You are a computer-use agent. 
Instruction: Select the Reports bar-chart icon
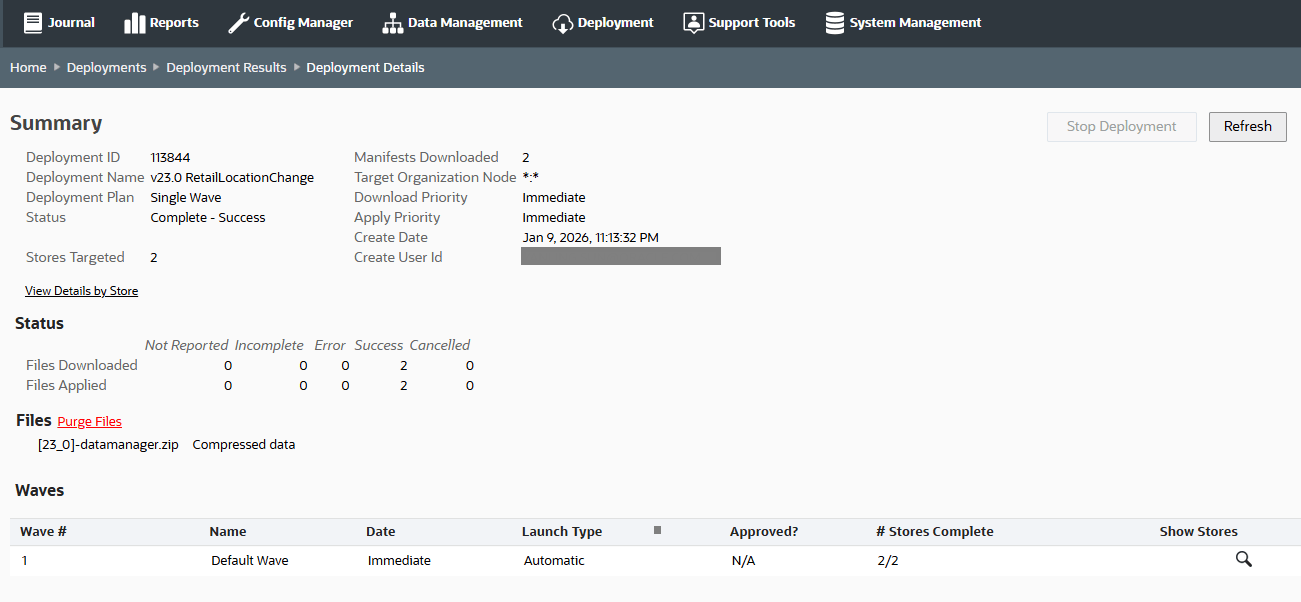135,21
